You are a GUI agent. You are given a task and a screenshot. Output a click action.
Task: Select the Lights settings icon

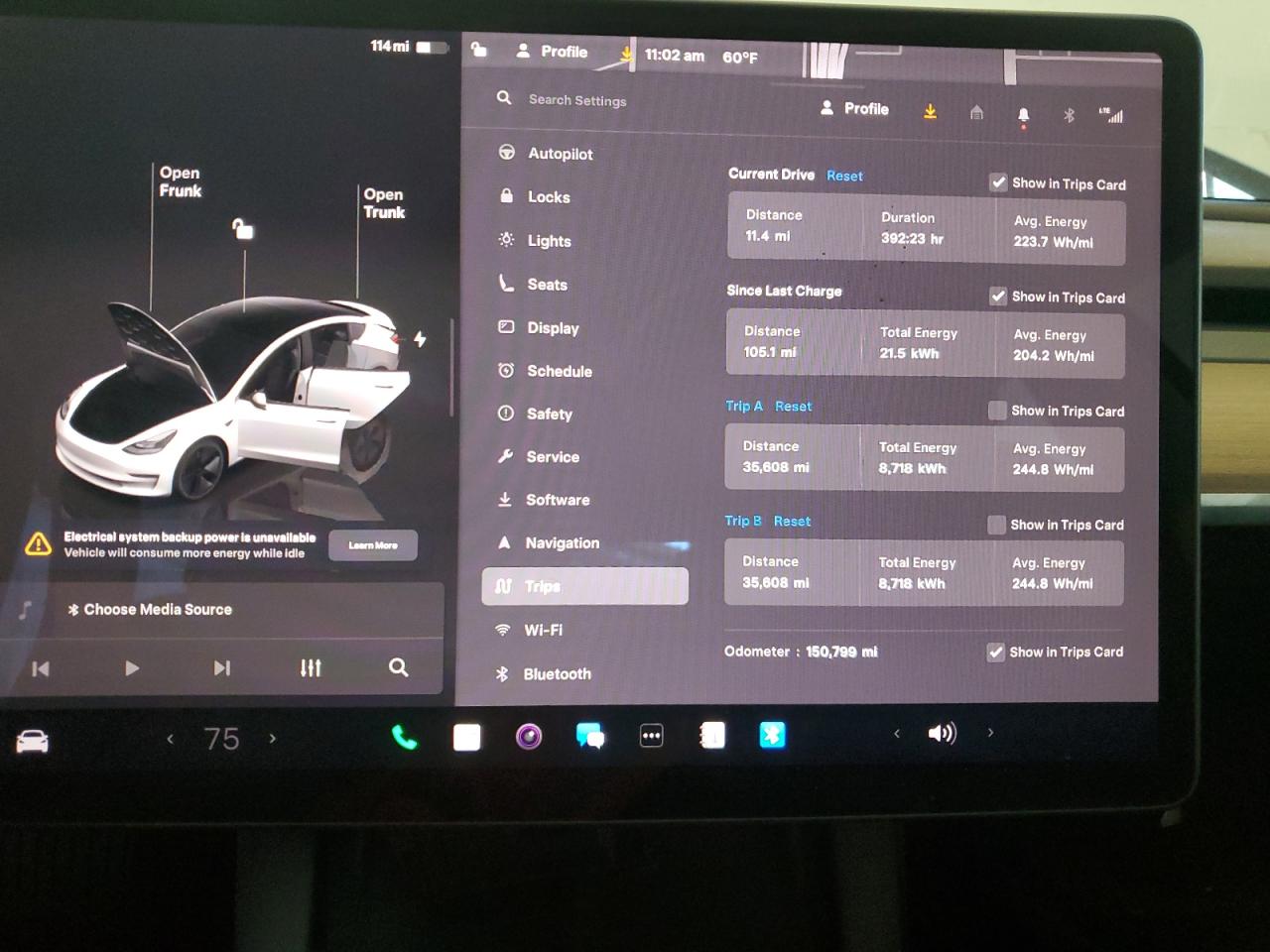(x=506, y=240)
